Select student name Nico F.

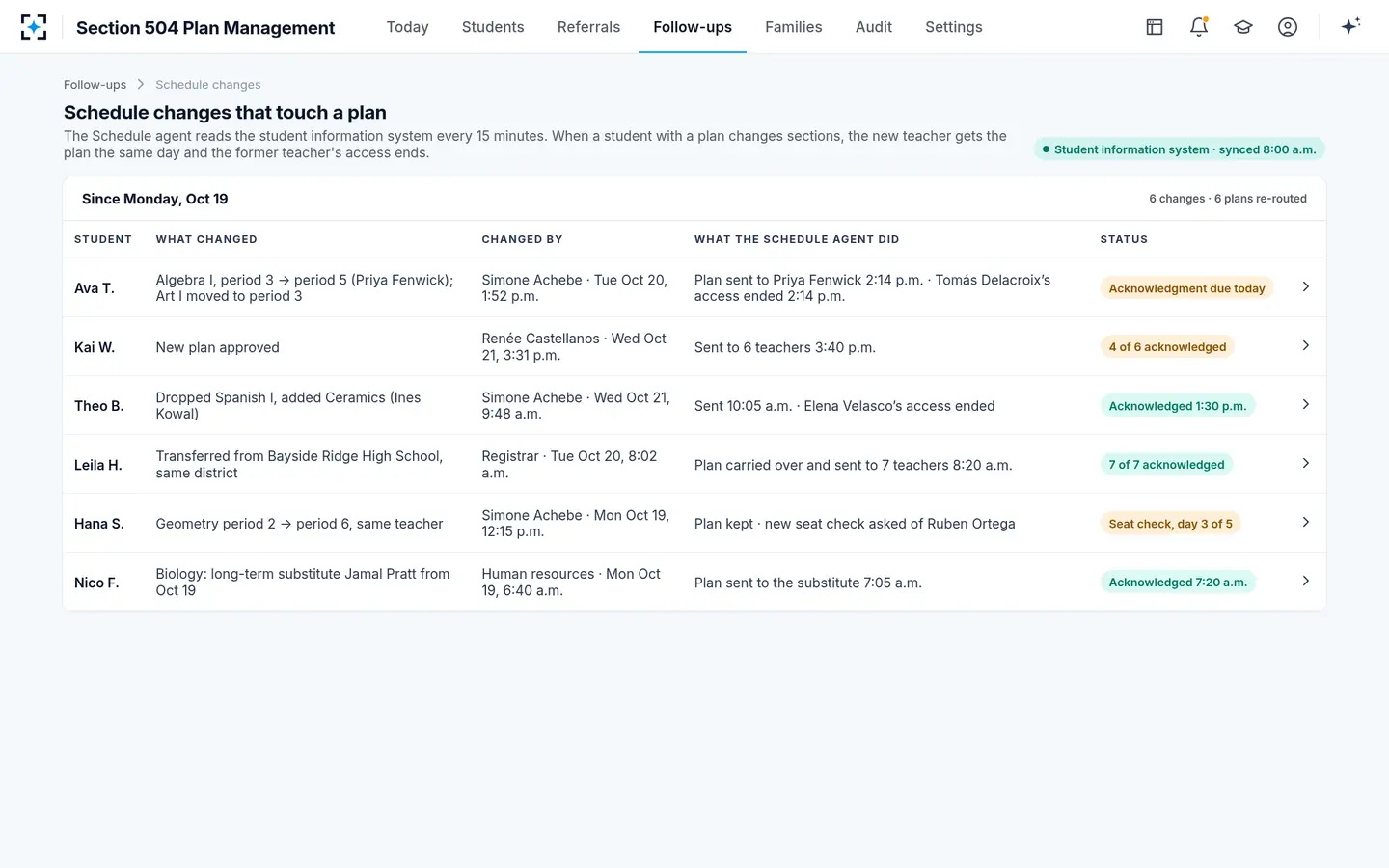point(96,583)
